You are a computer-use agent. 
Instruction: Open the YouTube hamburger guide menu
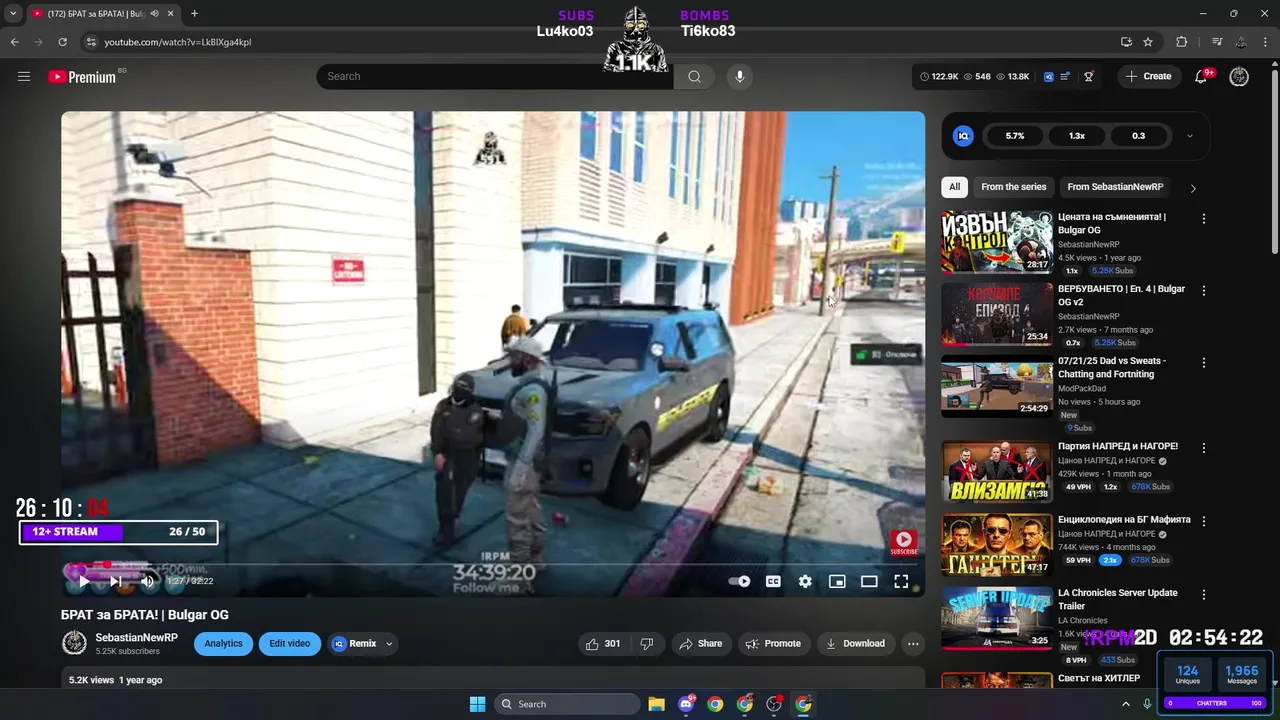pos(24,76)
